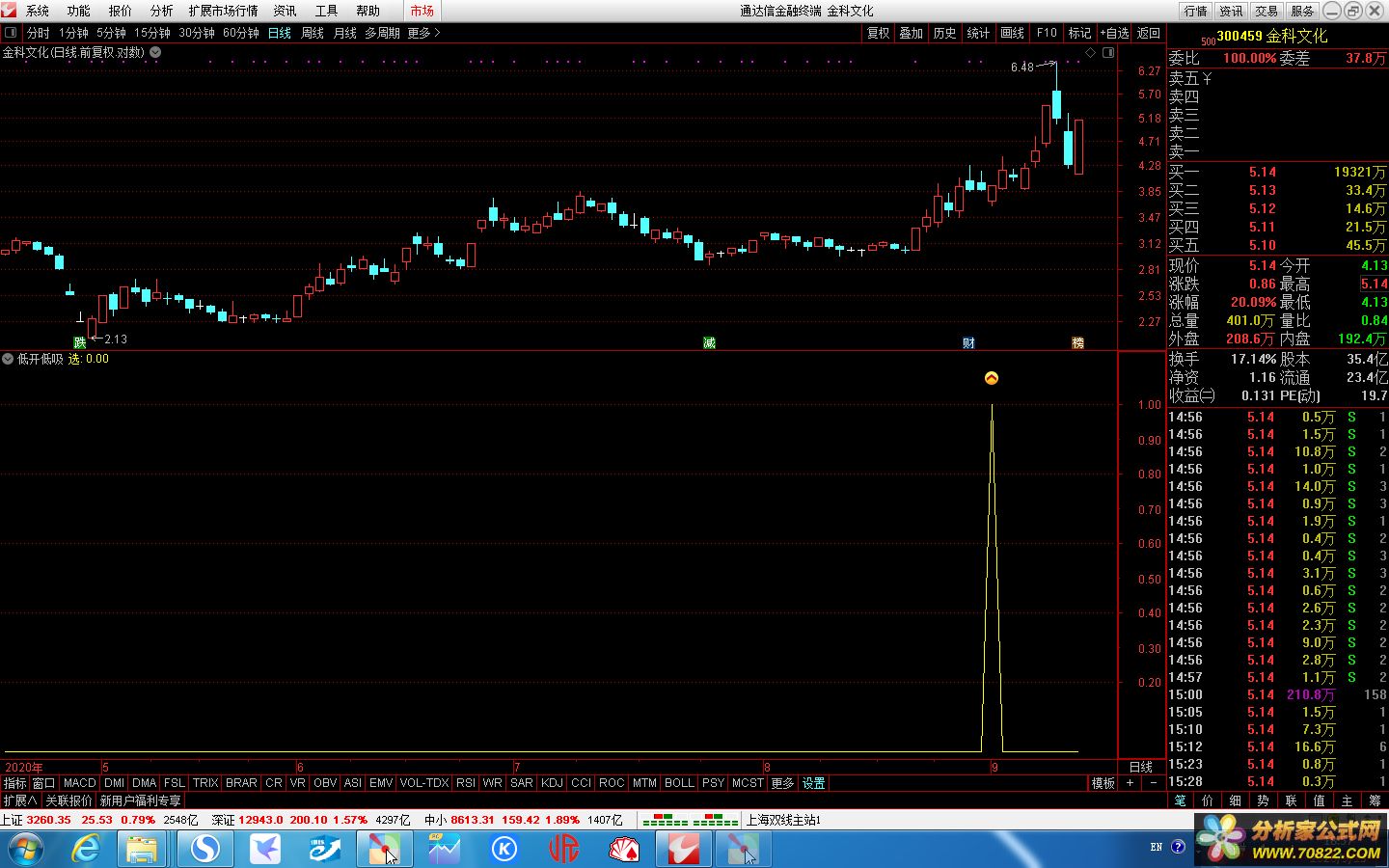Open the Windows Start orb
1389x868 pixels.
[25, 849]
